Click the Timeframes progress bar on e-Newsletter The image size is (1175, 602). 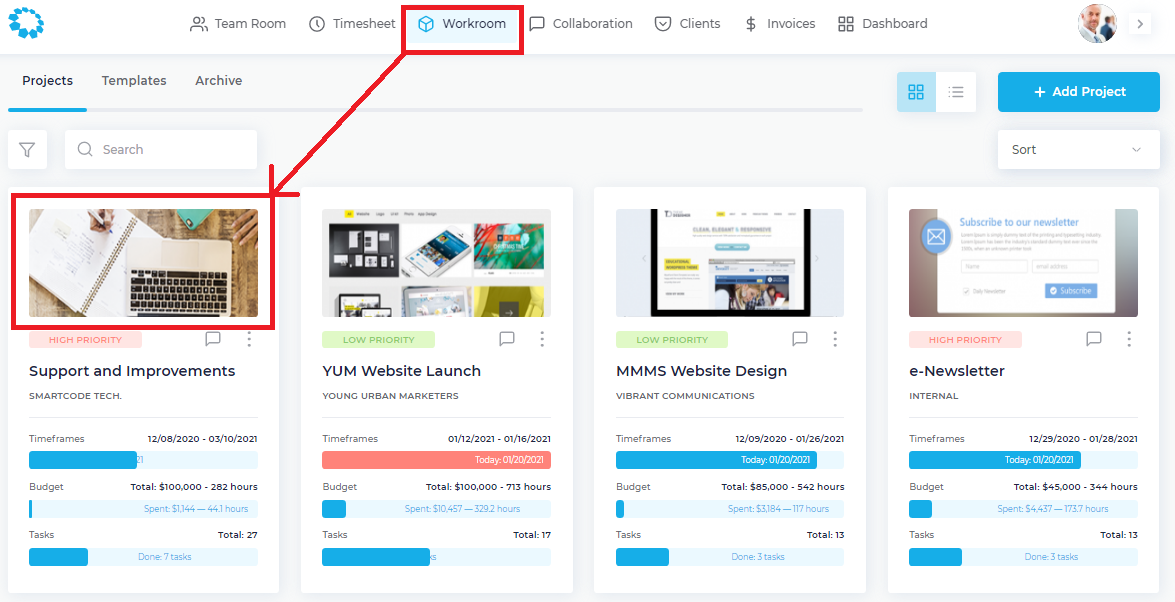(1022, 460)
